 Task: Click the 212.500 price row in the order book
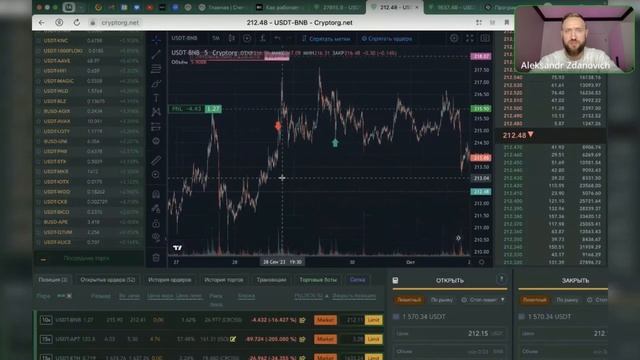551,109
